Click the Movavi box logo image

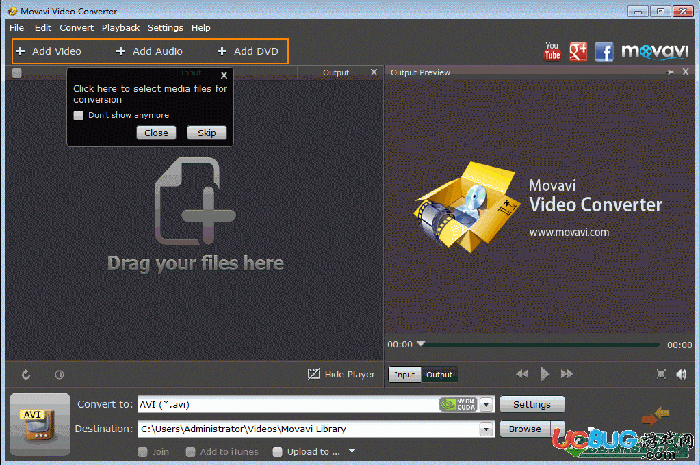click(467, 207)
